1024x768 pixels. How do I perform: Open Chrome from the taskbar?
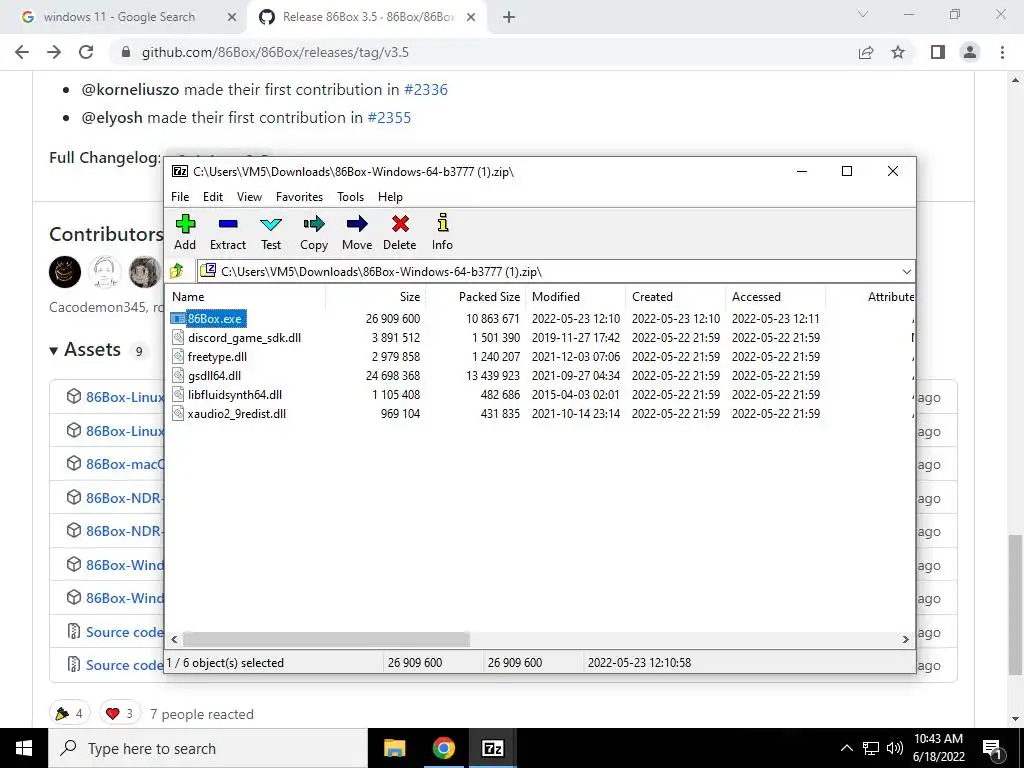(443, 748)
